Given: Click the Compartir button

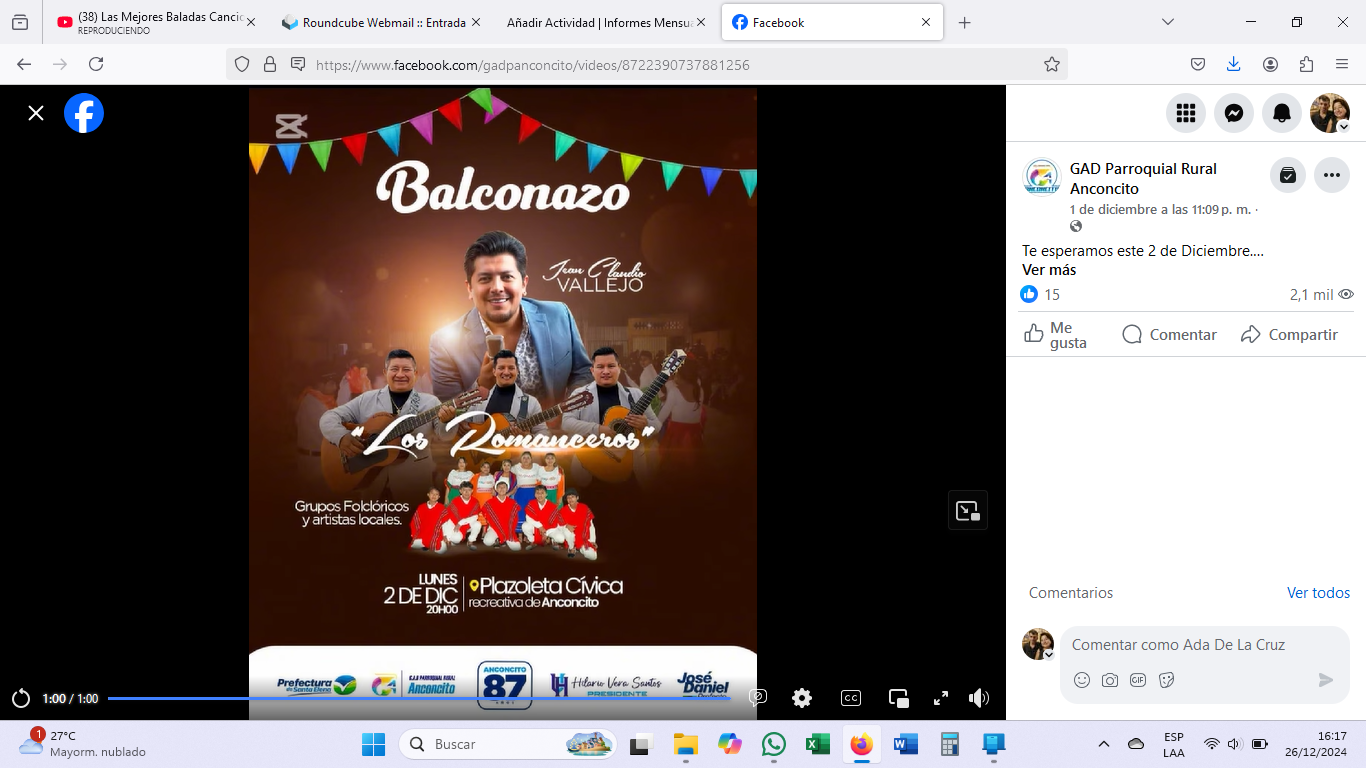Looking at the screenshot, I should point(1289,335).
